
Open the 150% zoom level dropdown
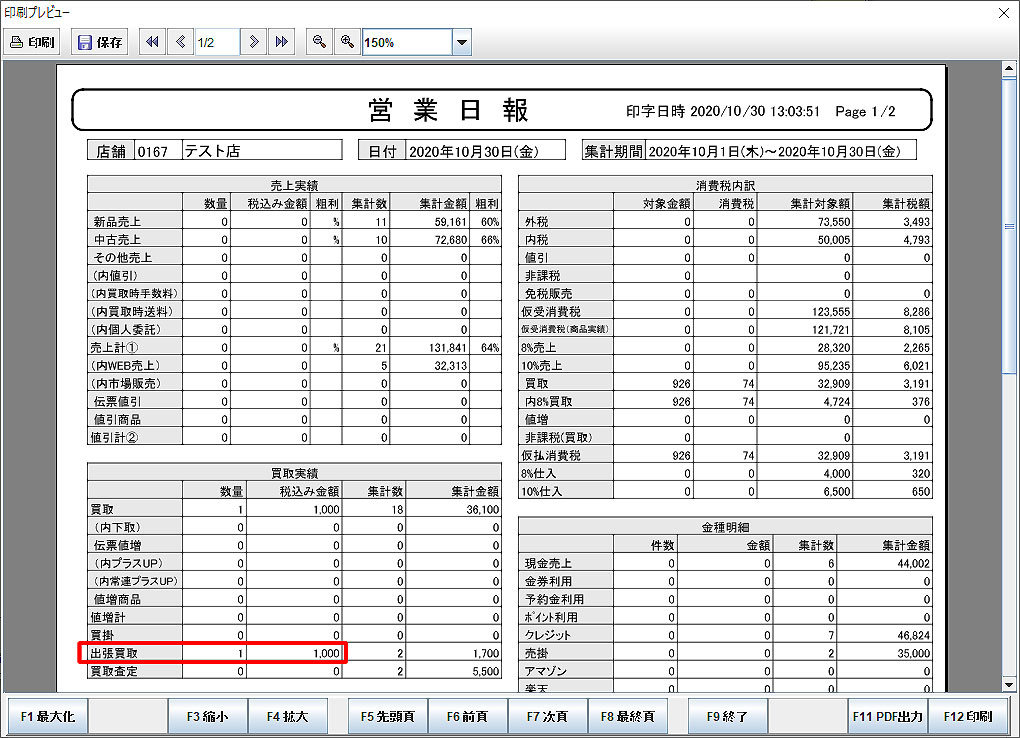pyautogui.click(x=460, y=41)
